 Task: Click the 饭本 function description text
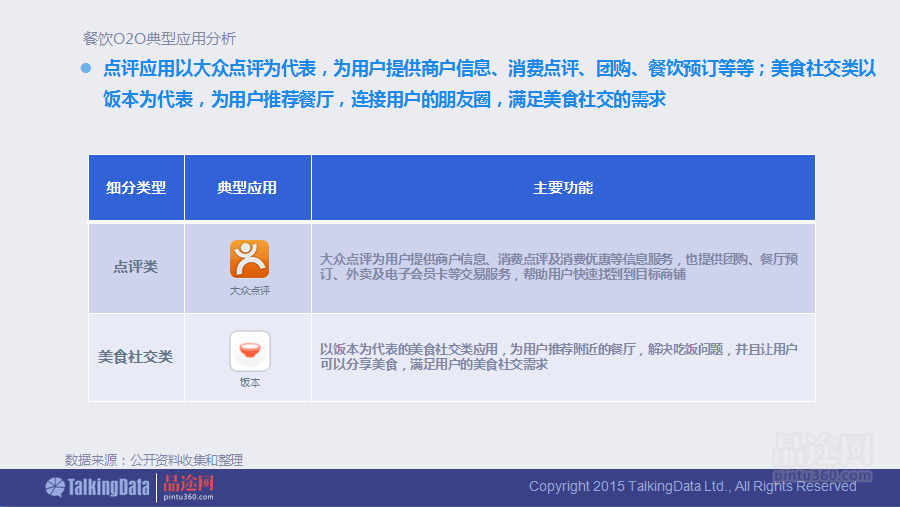click(x=558, y=357)
